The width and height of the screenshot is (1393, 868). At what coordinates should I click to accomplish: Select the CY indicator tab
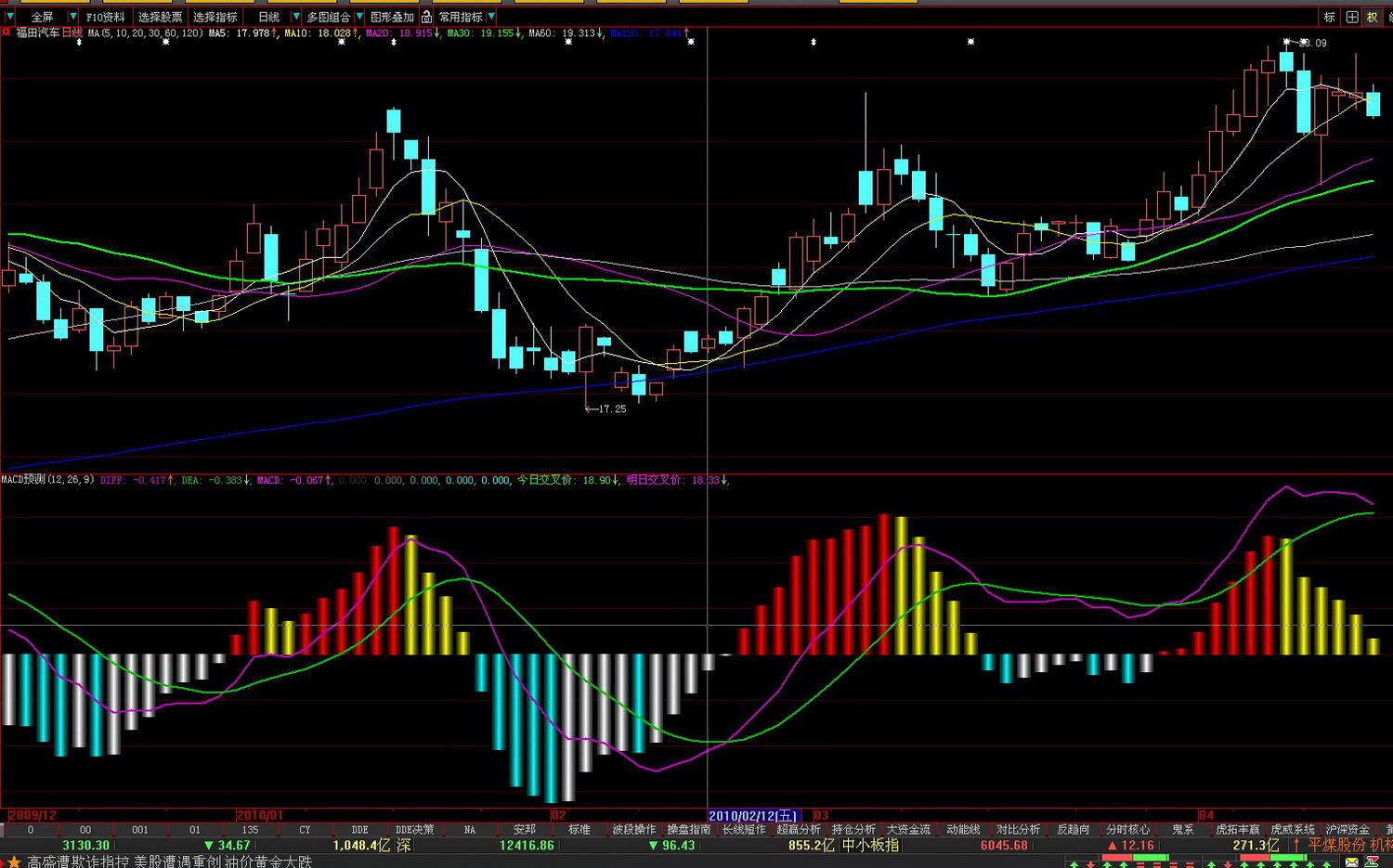tap(305, 830)
